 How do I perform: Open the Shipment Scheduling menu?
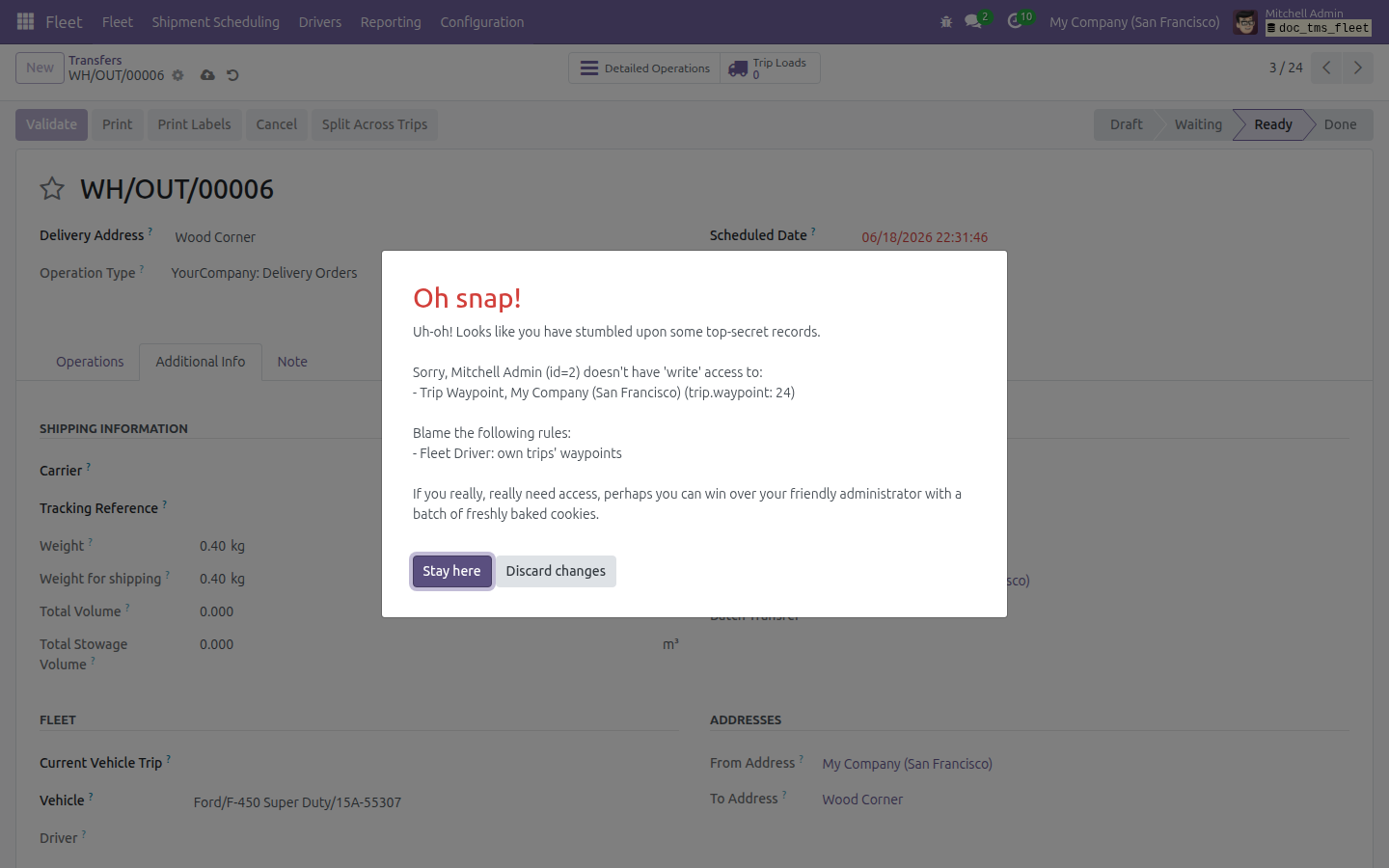click(215, 21)
